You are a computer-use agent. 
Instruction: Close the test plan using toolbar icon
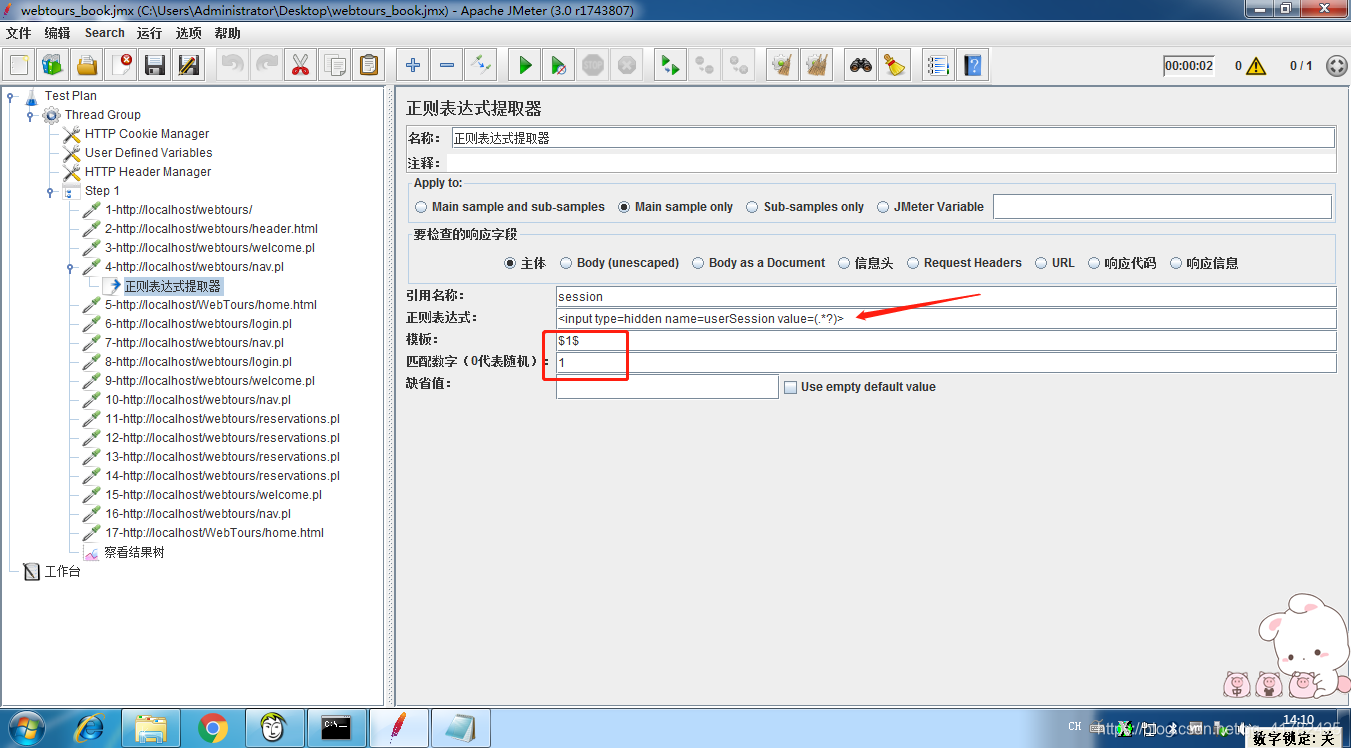pyautogui.click(x=121, y=66)
